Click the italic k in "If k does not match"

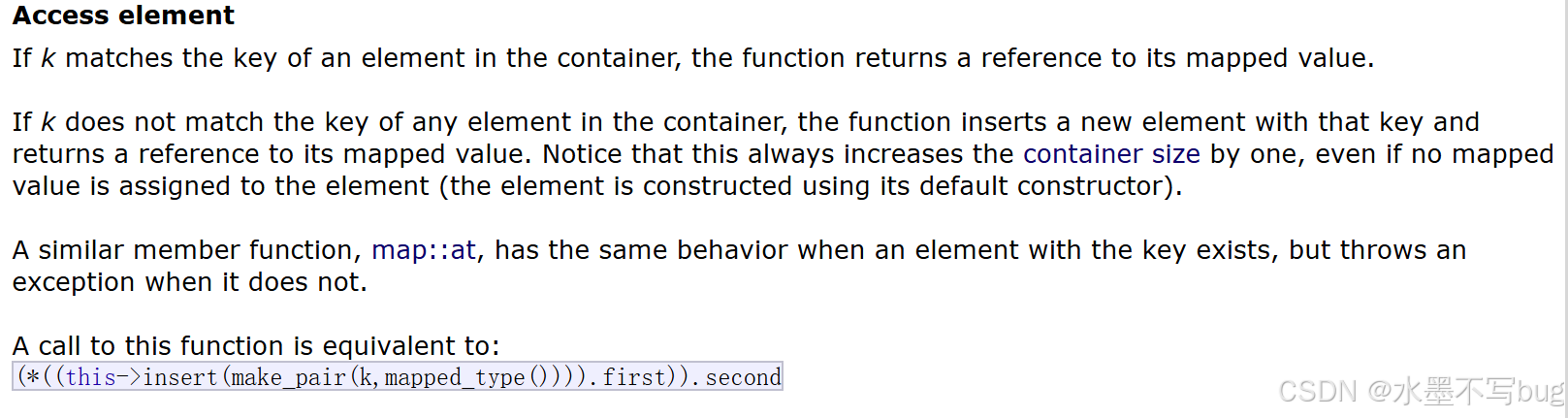(x=48, y=122)
